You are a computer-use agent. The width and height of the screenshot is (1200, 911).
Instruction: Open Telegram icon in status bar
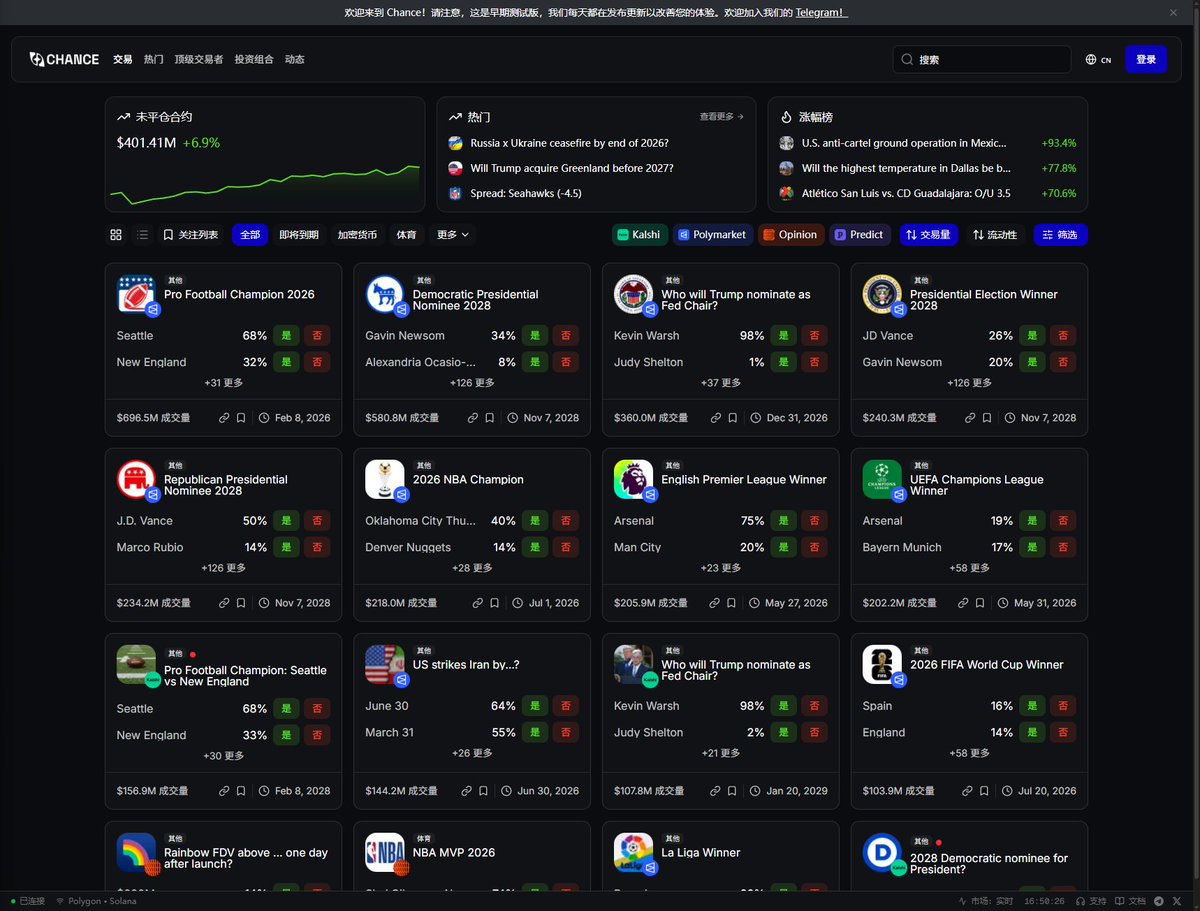[1159, 901]
